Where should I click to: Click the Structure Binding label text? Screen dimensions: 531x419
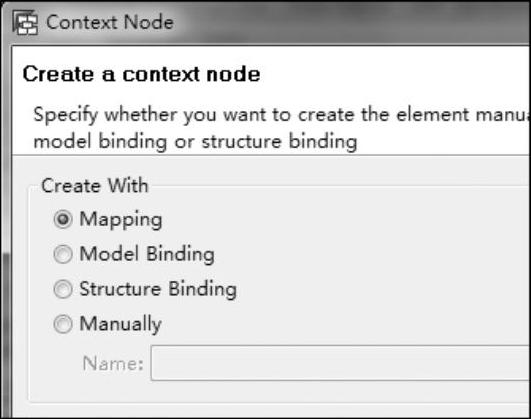[158, 289]
